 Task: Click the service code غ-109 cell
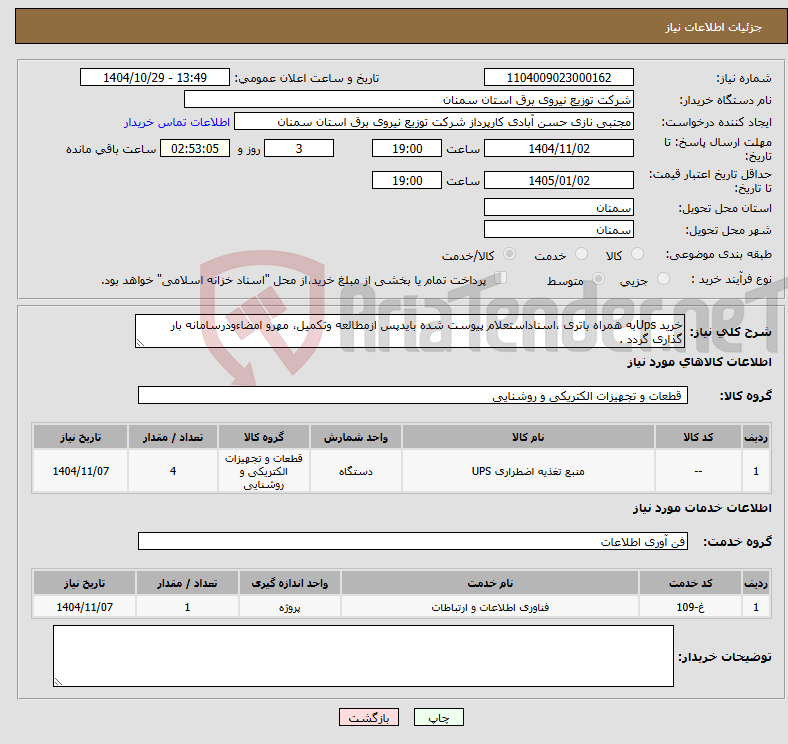pyautogui.click(x=691, y=607)
